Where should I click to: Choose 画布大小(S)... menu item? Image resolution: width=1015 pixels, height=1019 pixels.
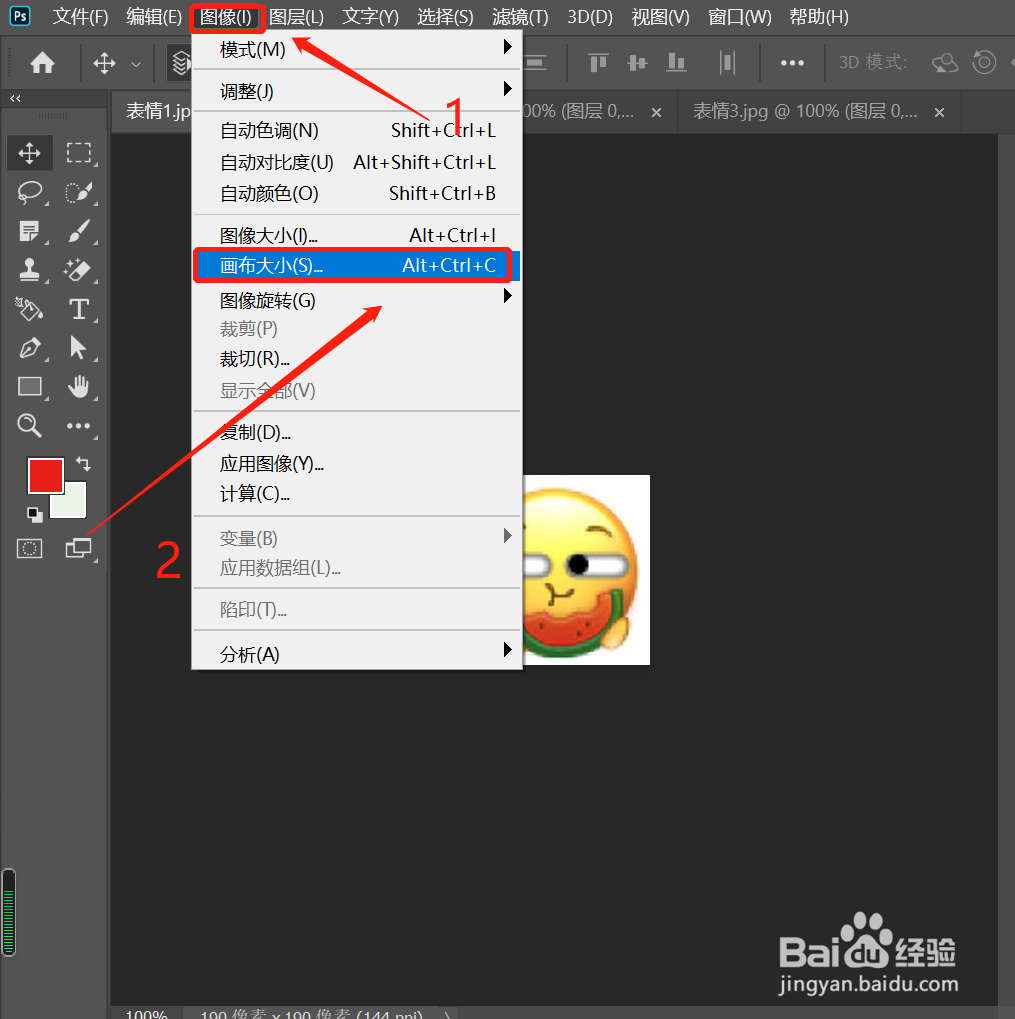click(357, 265)
